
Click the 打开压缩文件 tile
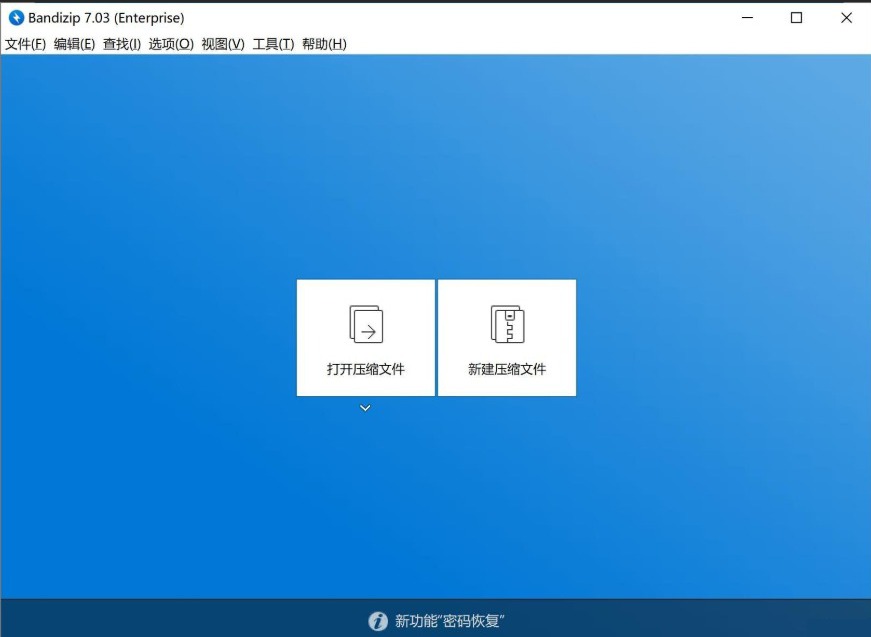tap(366, 338)
